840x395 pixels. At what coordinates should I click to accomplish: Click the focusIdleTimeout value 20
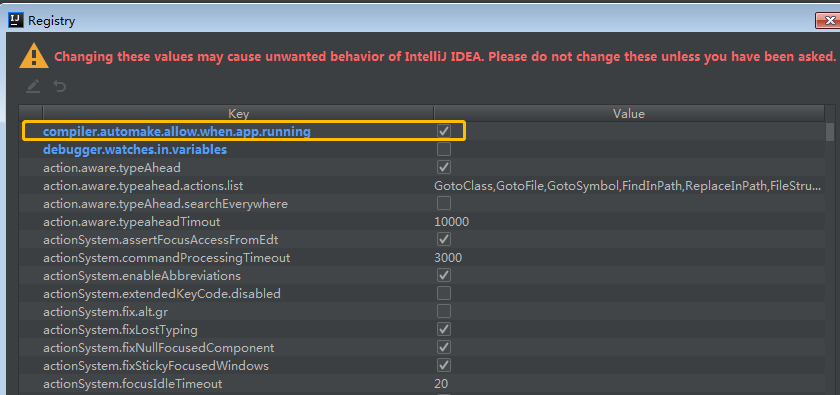point(441,384)
